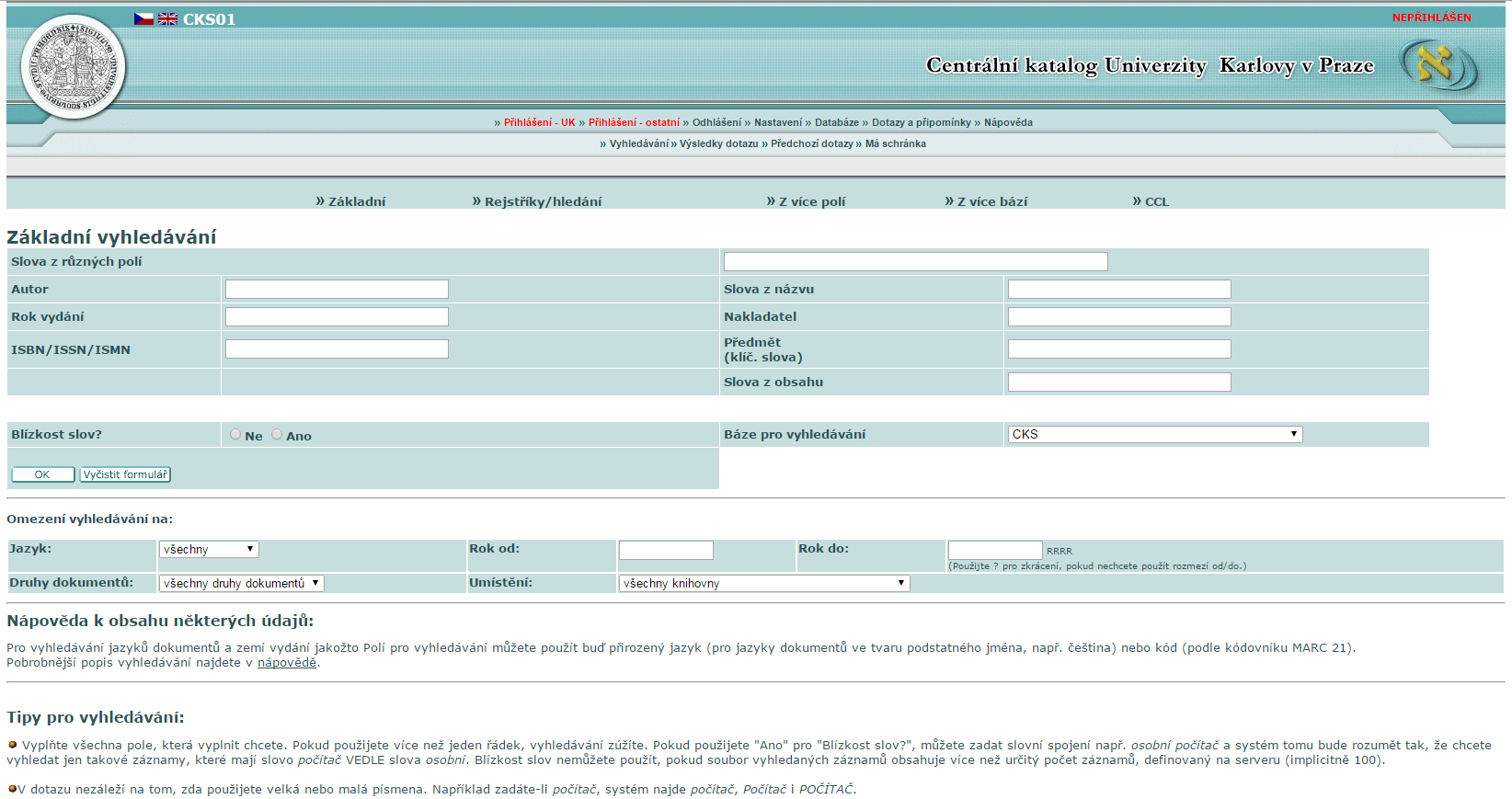Follow the 'nápovědě' hyperlink in help text
The height and width of the screenshot is (799, 1512).
(x=287, y=663)
